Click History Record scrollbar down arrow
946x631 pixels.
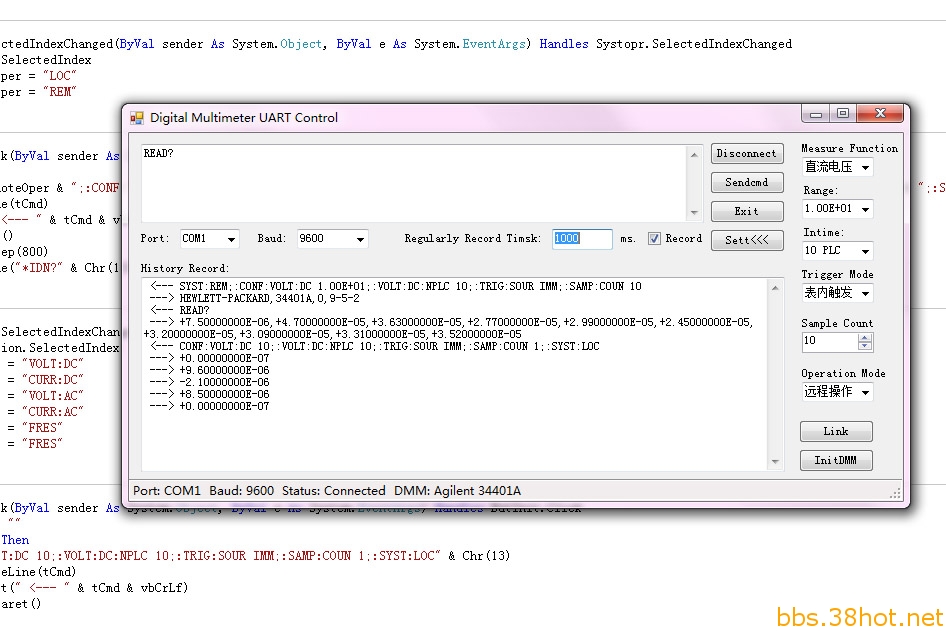coord(775,462)
